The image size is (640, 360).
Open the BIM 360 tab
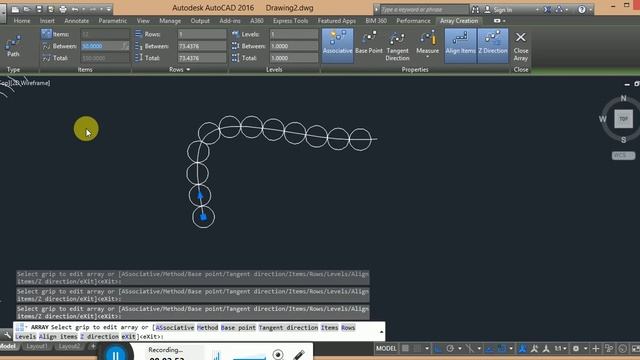[376, 21]
